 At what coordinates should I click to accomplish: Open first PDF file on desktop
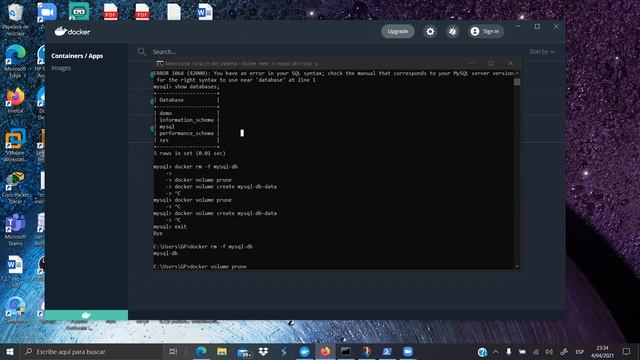tap(110, 12)
